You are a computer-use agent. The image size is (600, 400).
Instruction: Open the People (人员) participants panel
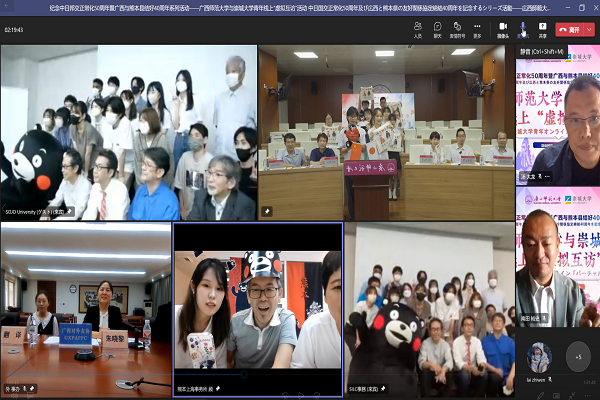click(x=416, y=26)
